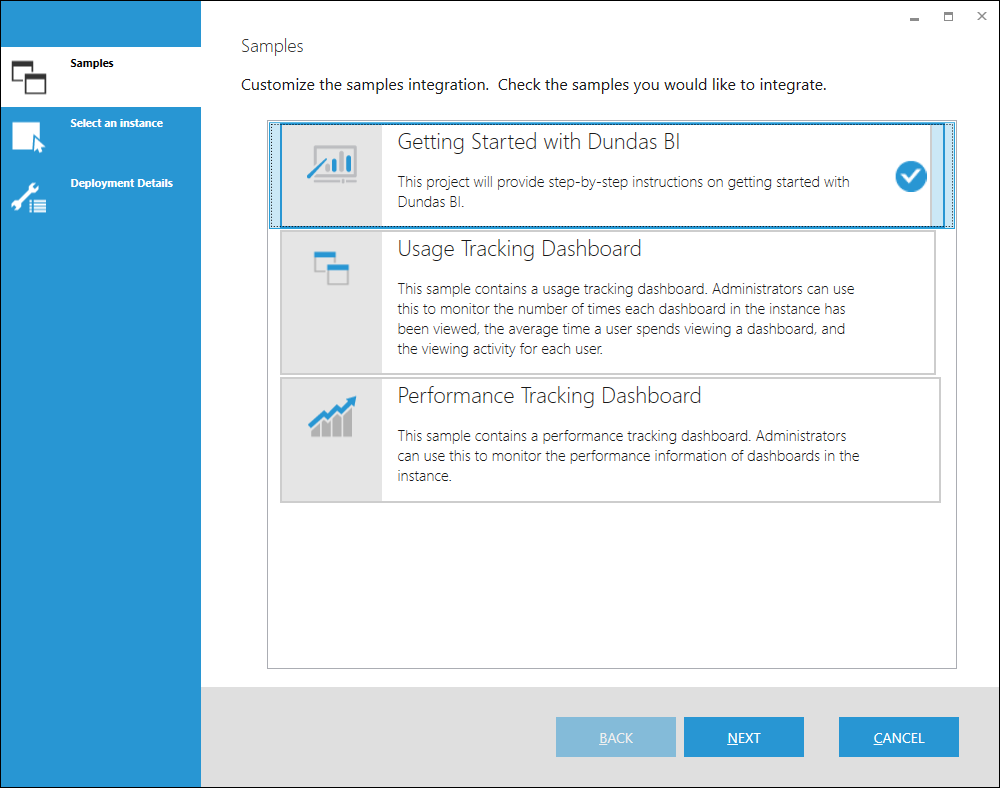The height and width of the screenshot is (788, 1000).
Task: Go to Select an instance step
Action: tap(101, 137)
